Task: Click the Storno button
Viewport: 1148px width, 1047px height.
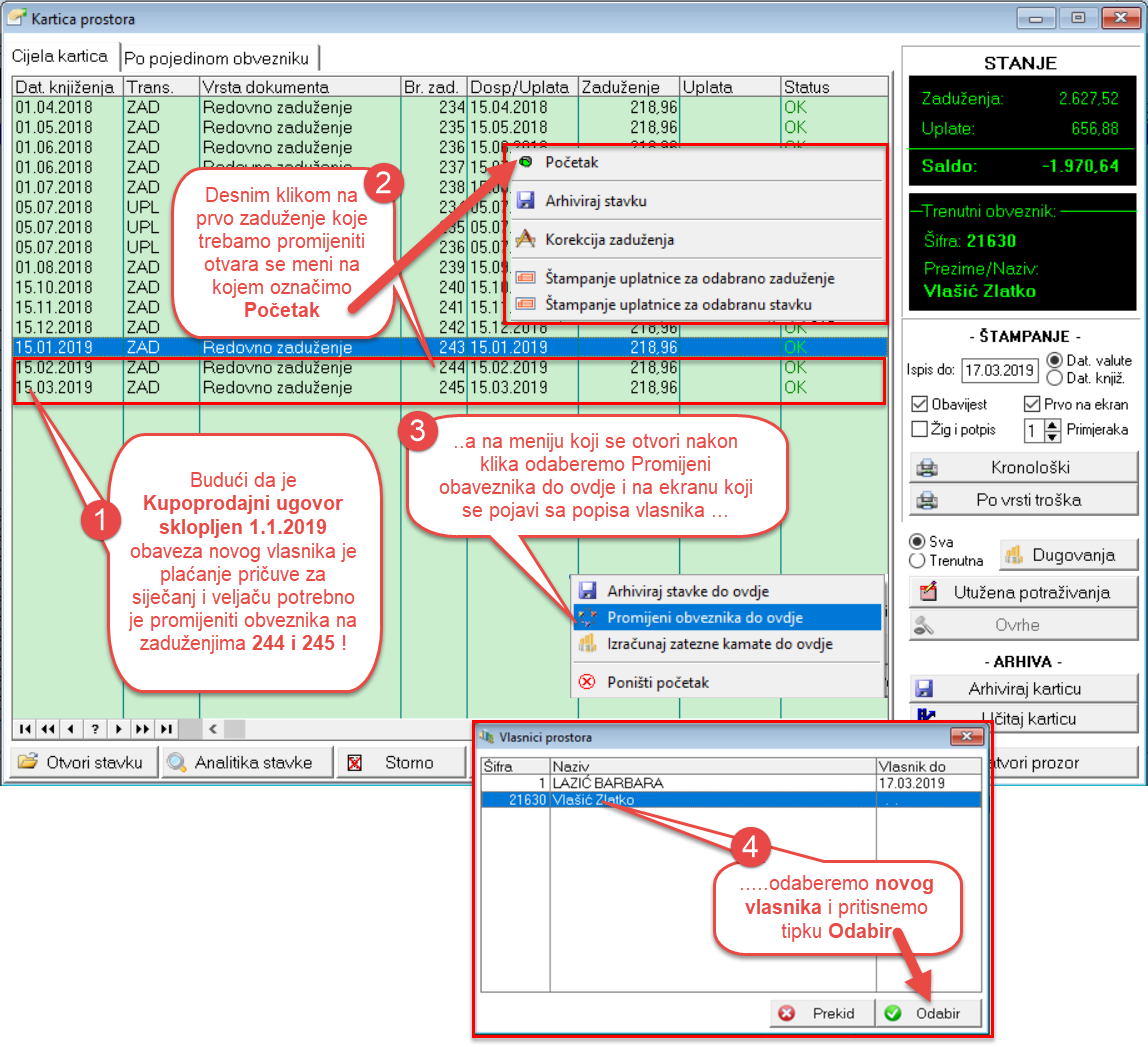Action: tap(400, 762)
